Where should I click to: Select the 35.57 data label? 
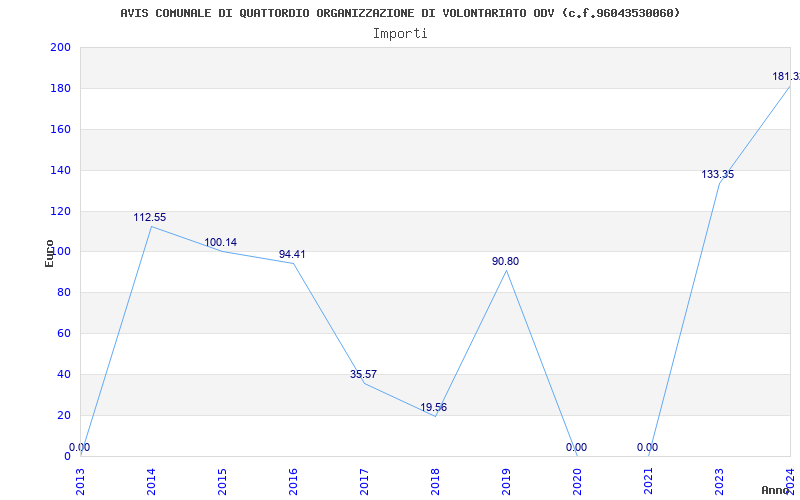[363, 374]
